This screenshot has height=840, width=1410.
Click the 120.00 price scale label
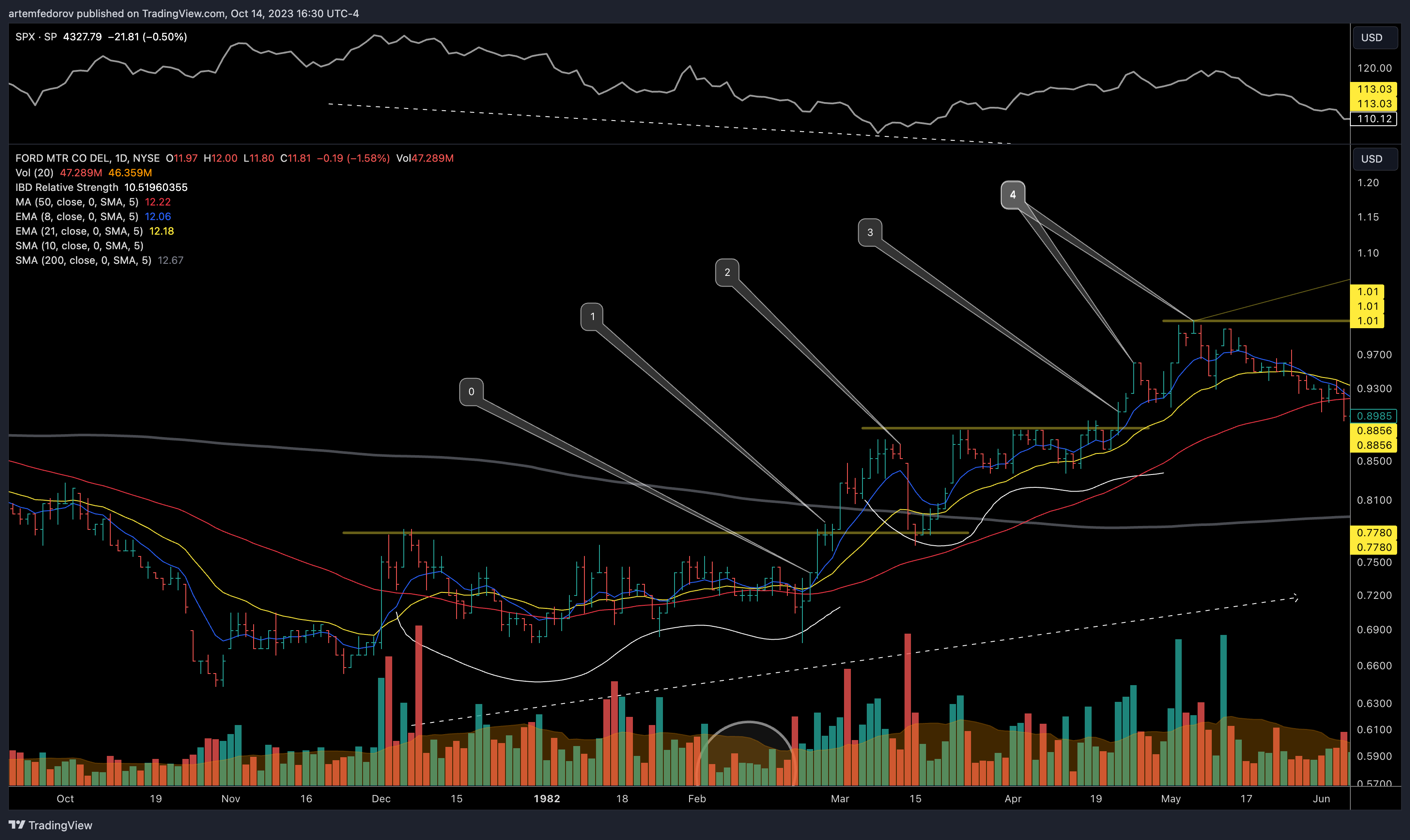[x=1374, y=69]
